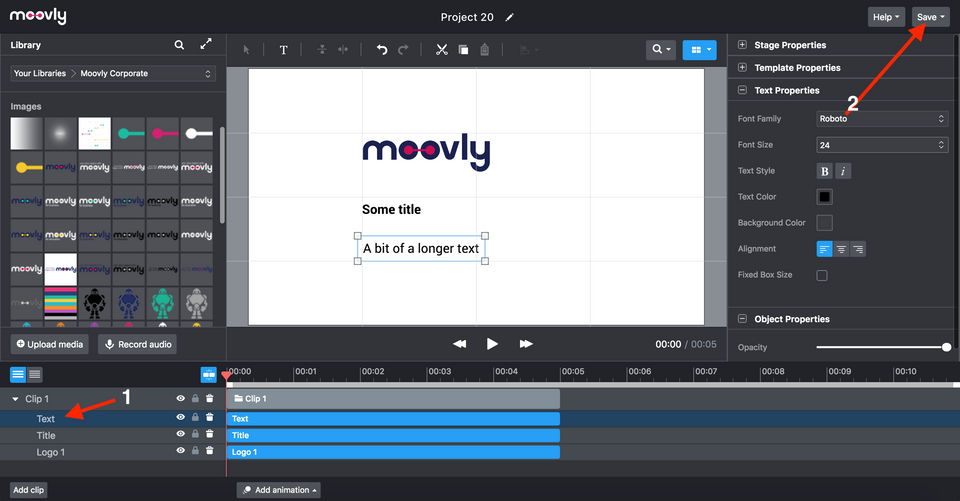The image size is (960, 501).
Task: Toggle bold text style
Action: coord(825,171)
